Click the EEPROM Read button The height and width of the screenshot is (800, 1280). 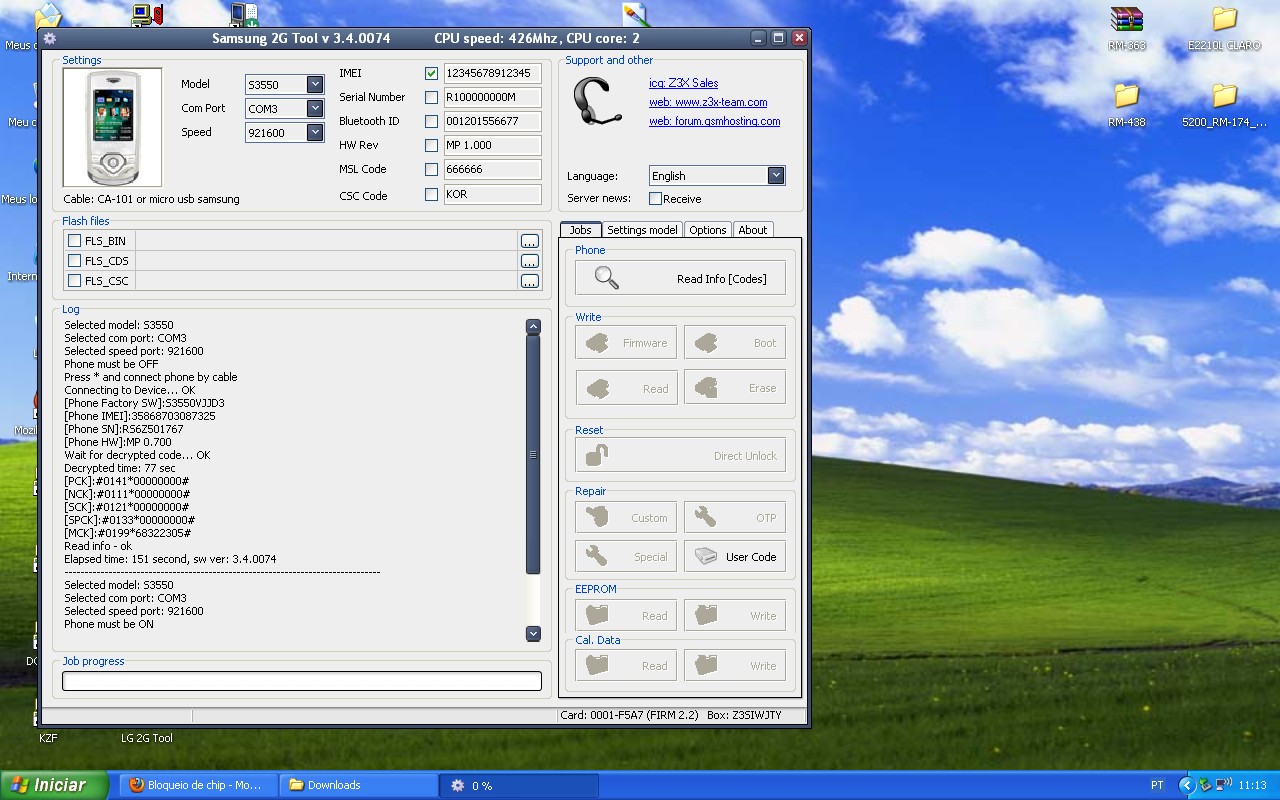pos(626,616)
